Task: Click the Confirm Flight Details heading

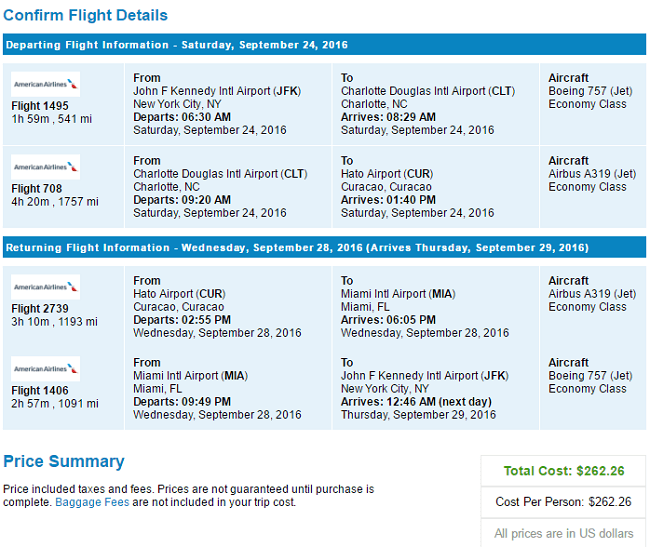Action: (85, 16)
